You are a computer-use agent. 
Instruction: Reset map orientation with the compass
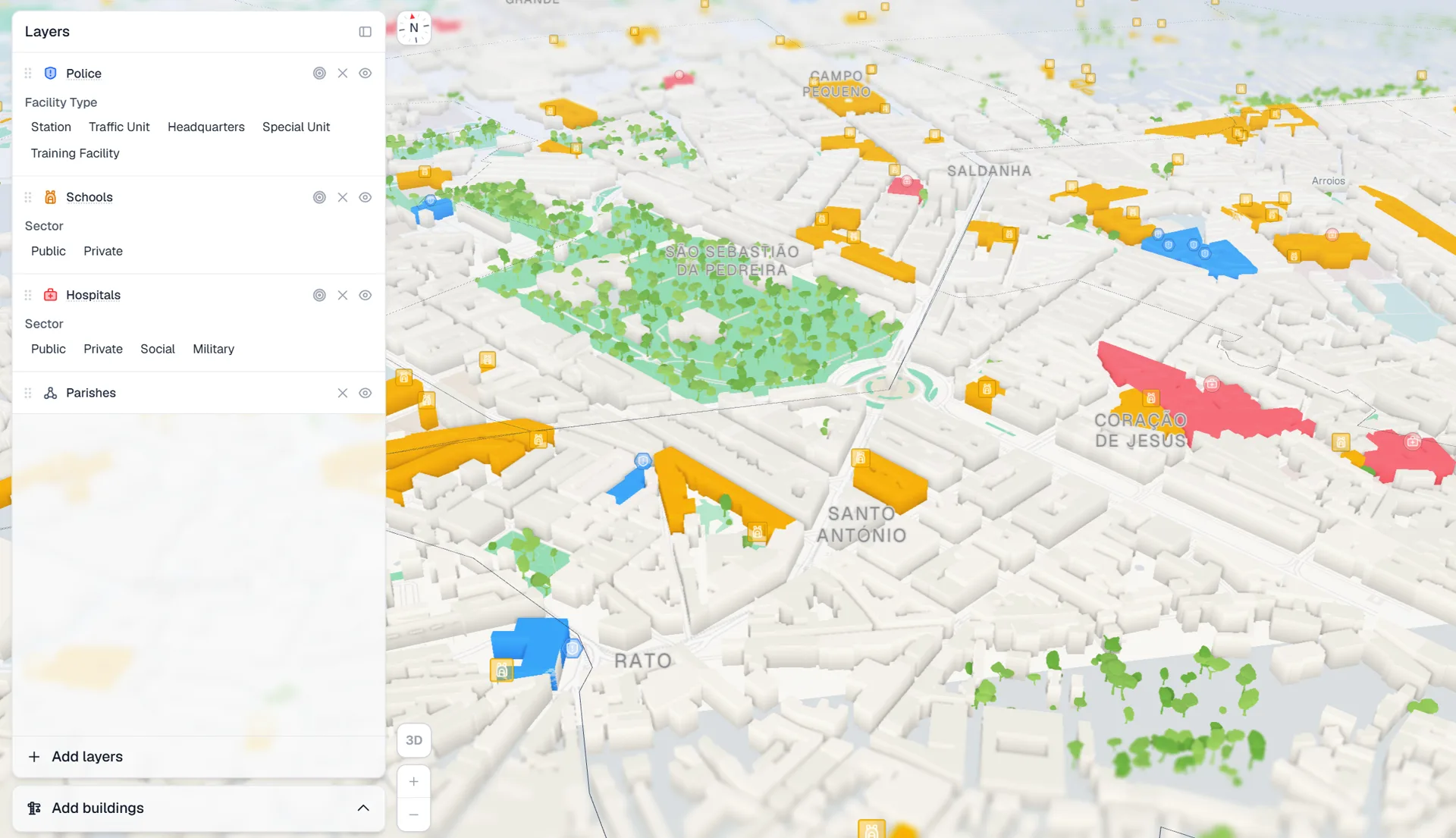click(414, 28)
